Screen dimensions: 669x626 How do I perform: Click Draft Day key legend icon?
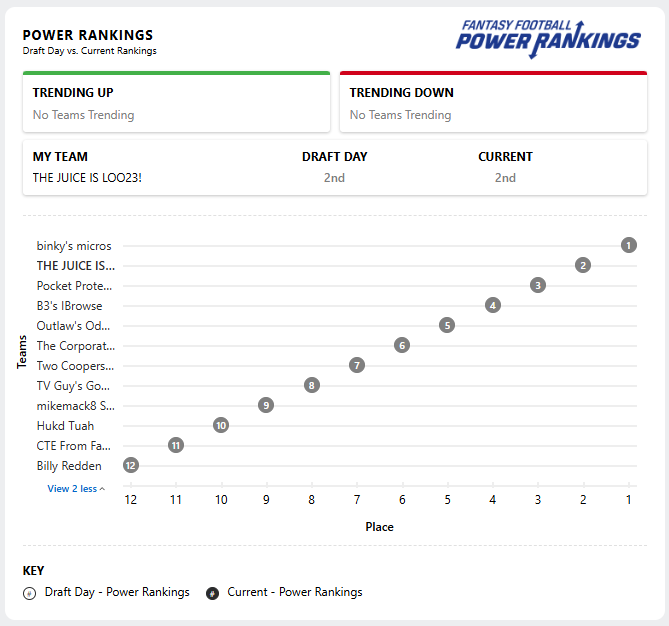tap(29, 593)
